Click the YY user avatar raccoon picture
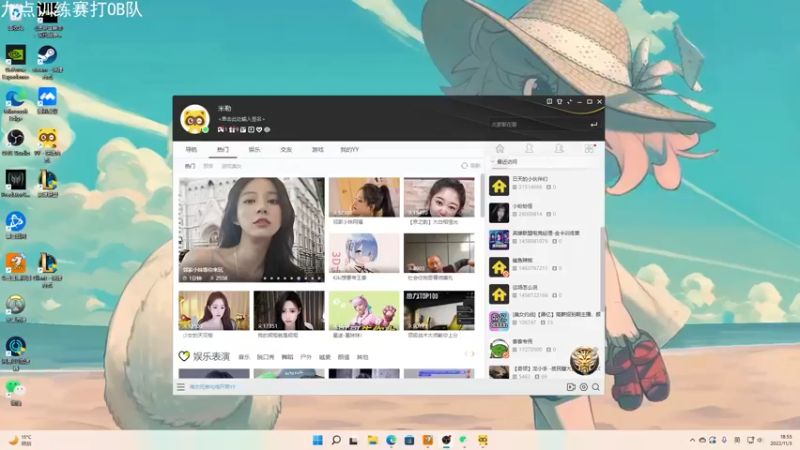The image size is (800, 450). (x=195, y=119)
